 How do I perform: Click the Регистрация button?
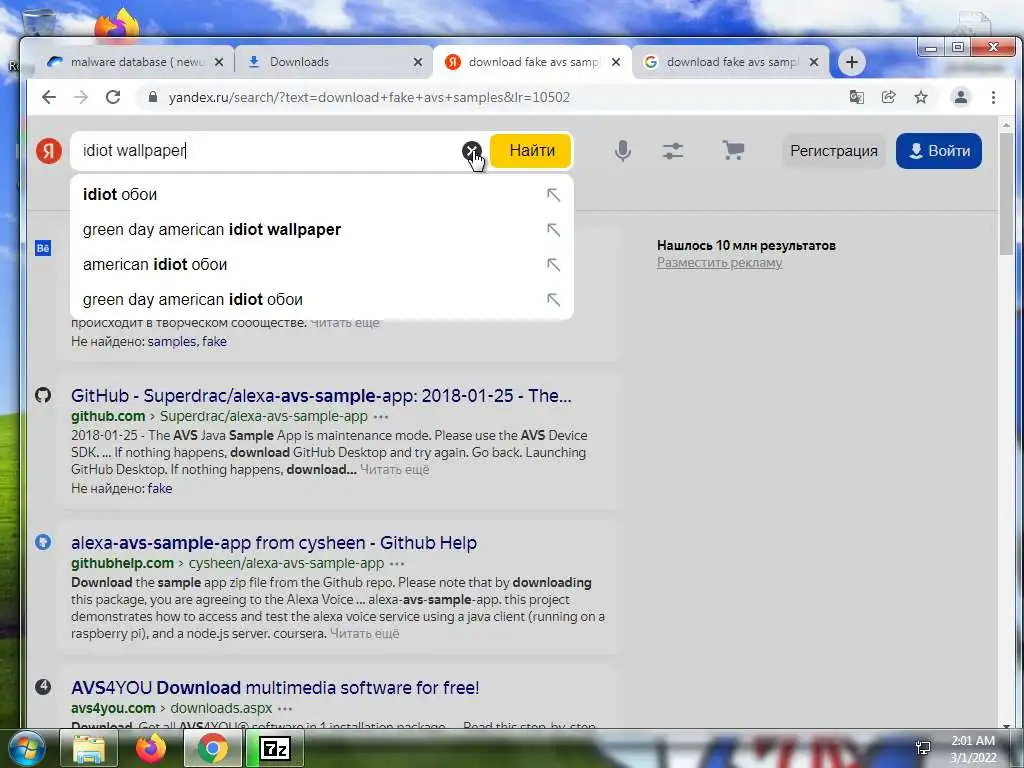[833, 151]
